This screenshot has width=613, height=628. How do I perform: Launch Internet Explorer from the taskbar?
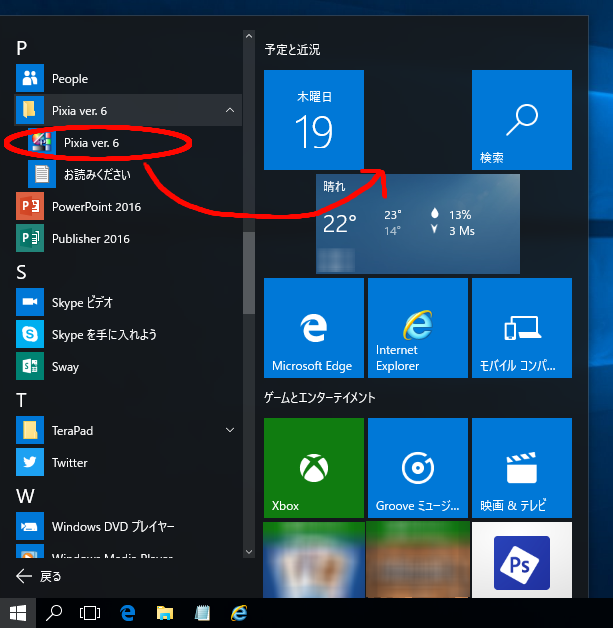(239, 613)
